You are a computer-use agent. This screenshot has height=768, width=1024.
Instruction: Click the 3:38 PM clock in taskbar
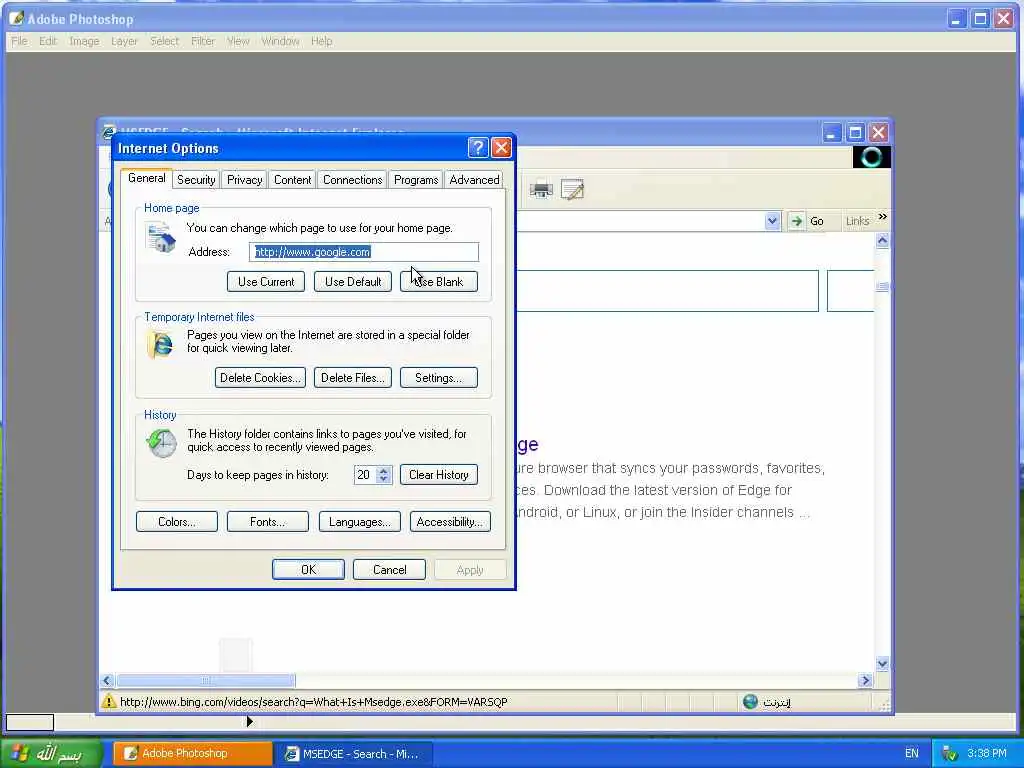tap(987, 753)
